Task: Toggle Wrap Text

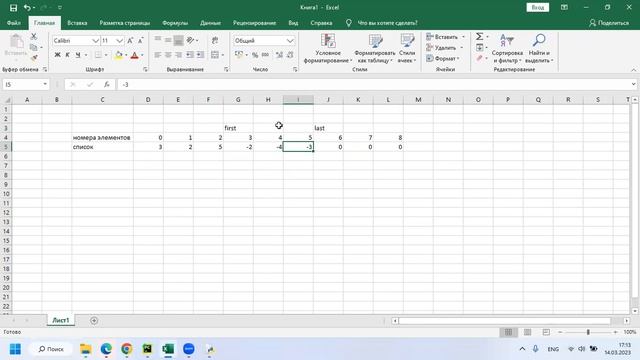Action: click(215, 40)
